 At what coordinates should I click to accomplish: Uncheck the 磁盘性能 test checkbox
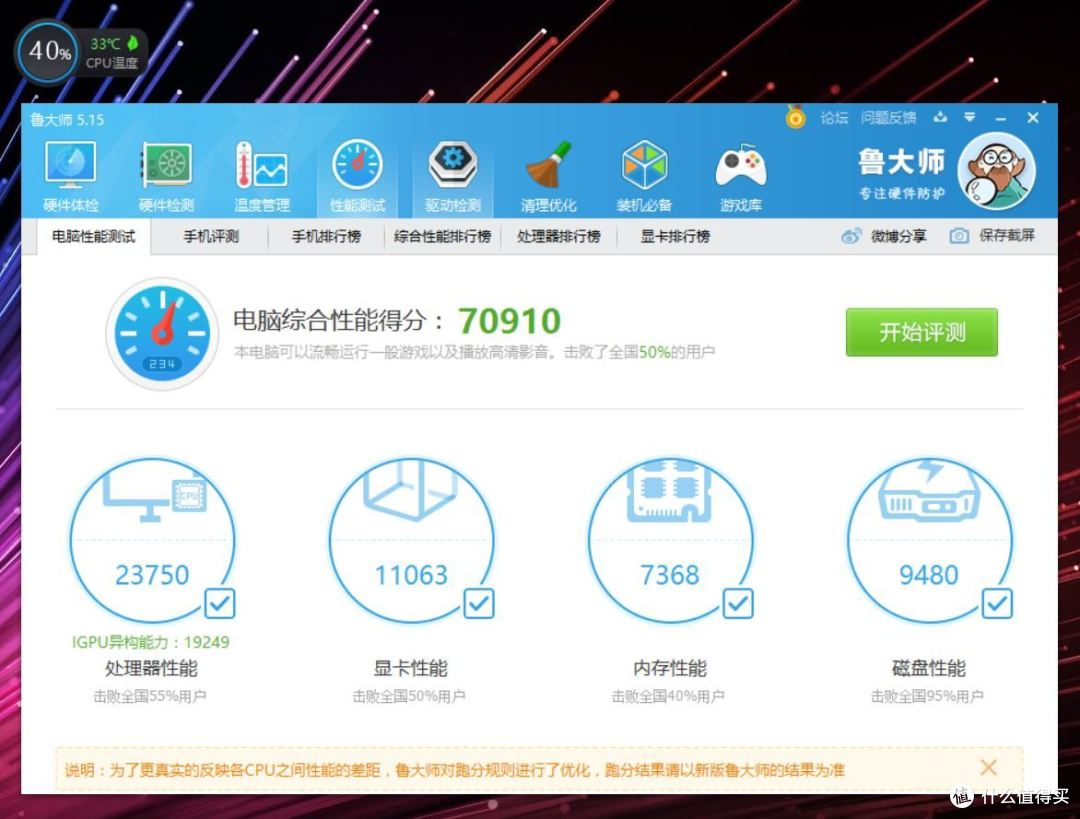(x=997, y=603)
